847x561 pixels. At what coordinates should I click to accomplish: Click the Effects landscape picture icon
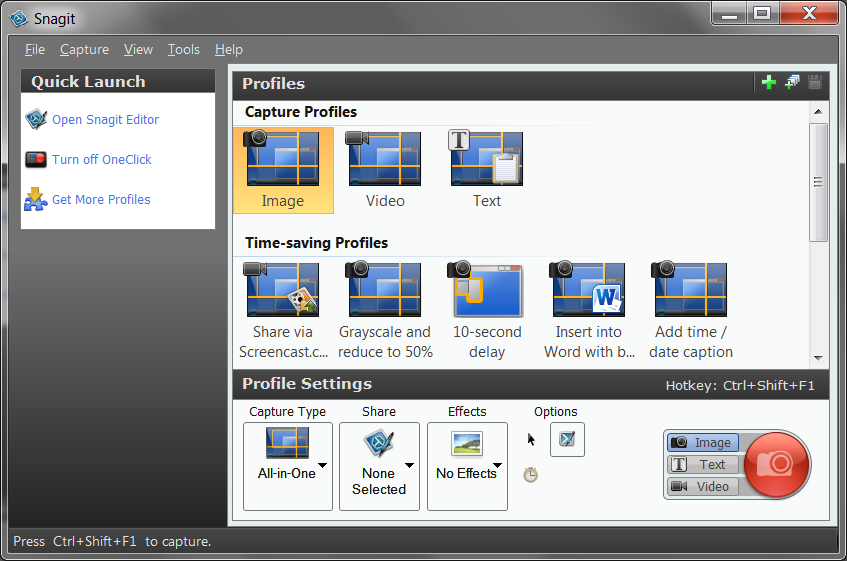[x=467, y=443]
